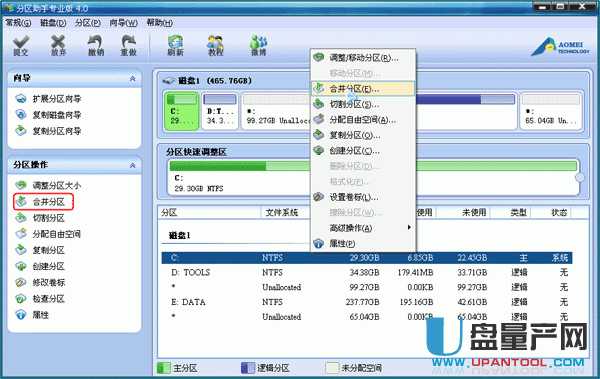This screenshot has width=600, height=379.
Task: Collapse the 向导 panel with its chevron
Action: (x=132, y=78)
